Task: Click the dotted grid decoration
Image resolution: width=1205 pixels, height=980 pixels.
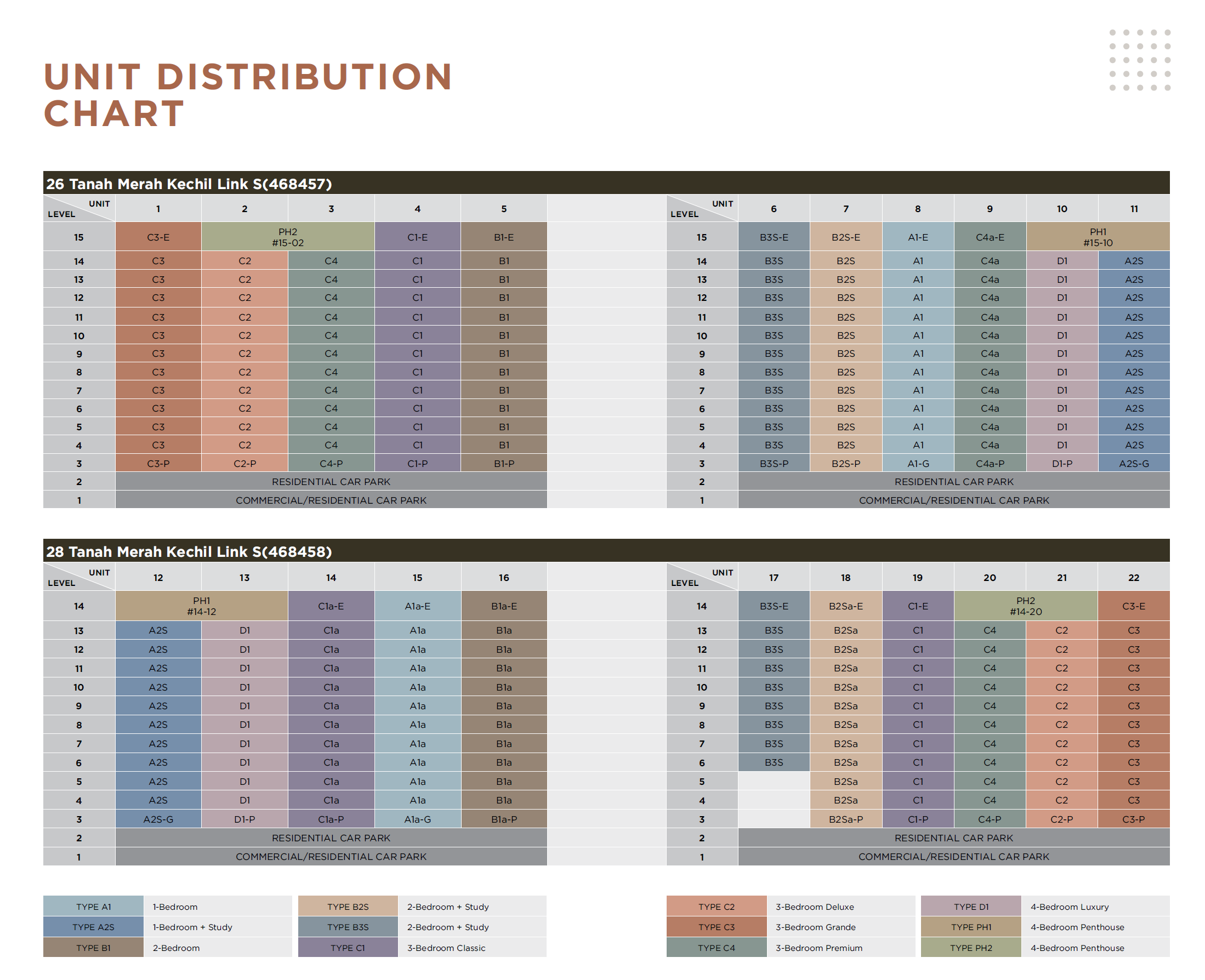Action: click(x=1140, y=60)
